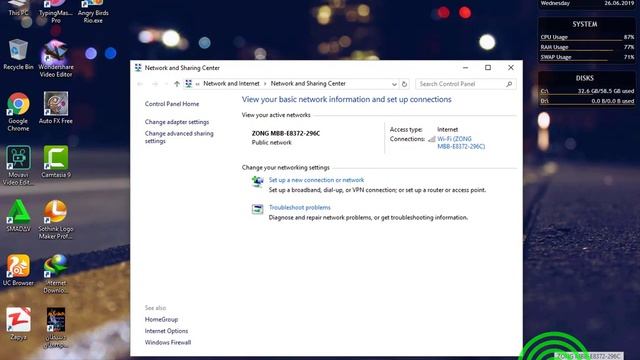Viewport: 640px width, 360px height.
Task: Click the date 26.06.2019 in widget
Action: (619, 3)
